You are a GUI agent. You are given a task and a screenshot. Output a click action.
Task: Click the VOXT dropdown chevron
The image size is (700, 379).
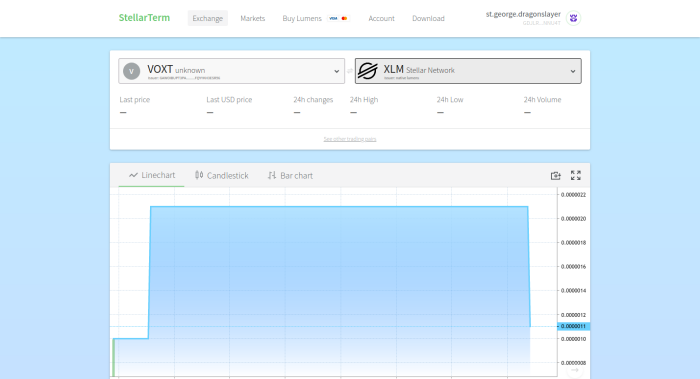click(336, 71)
